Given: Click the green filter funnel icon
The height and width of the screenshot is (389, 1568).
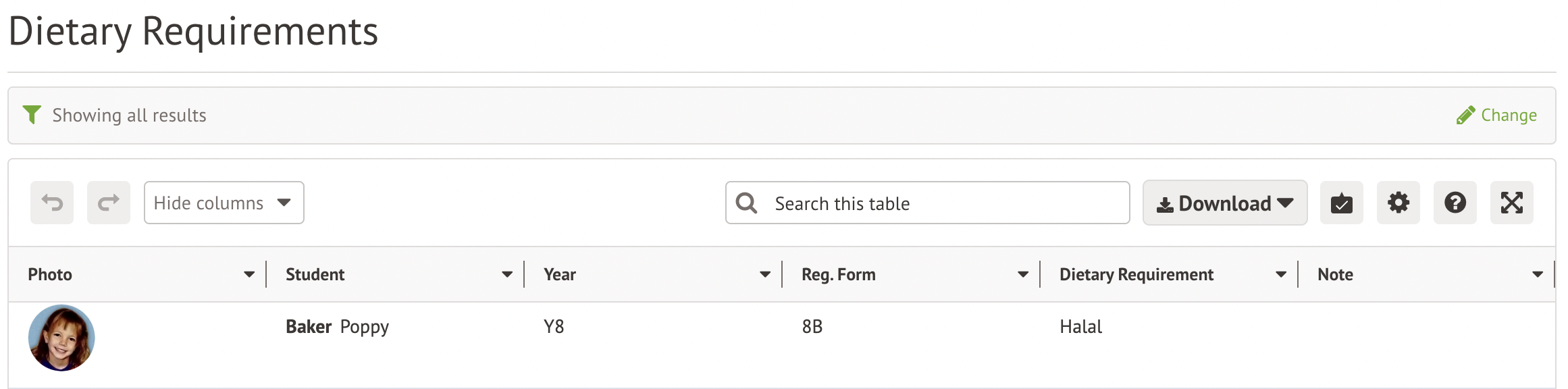Looking at the screenshot, I should click(32, 115).
